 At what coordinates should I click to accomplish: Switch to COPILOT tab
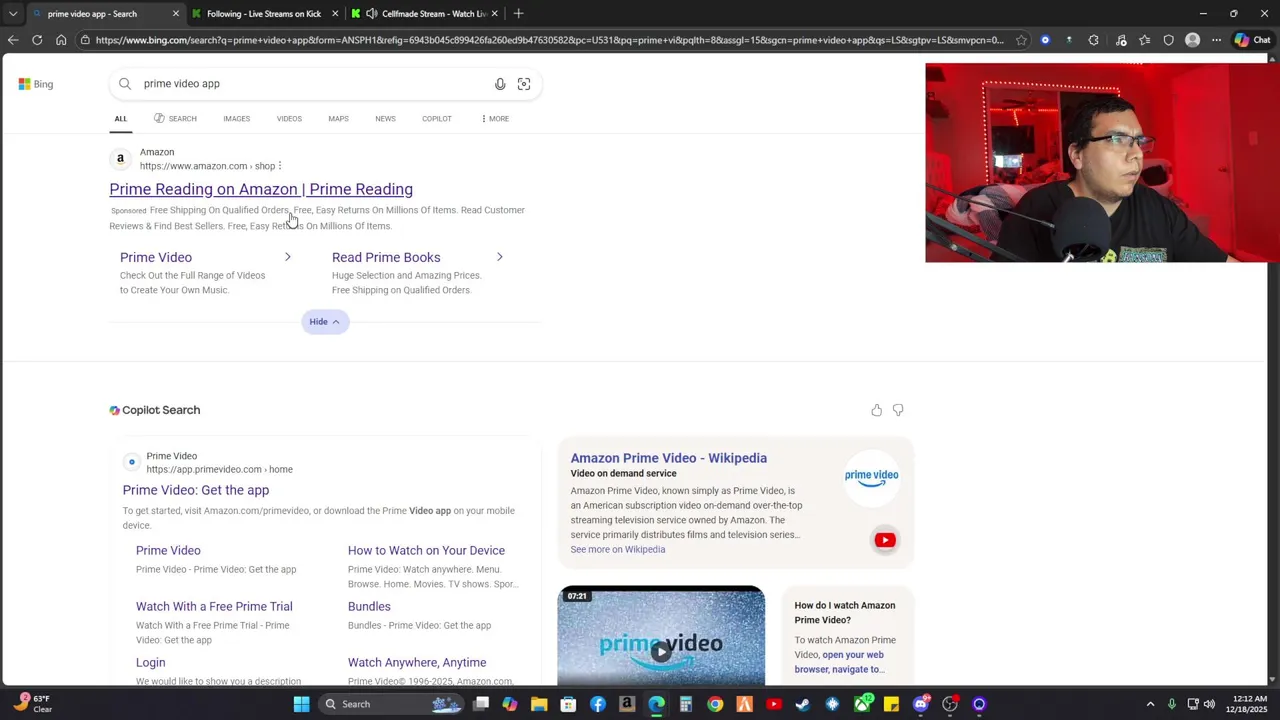point(436,118)
